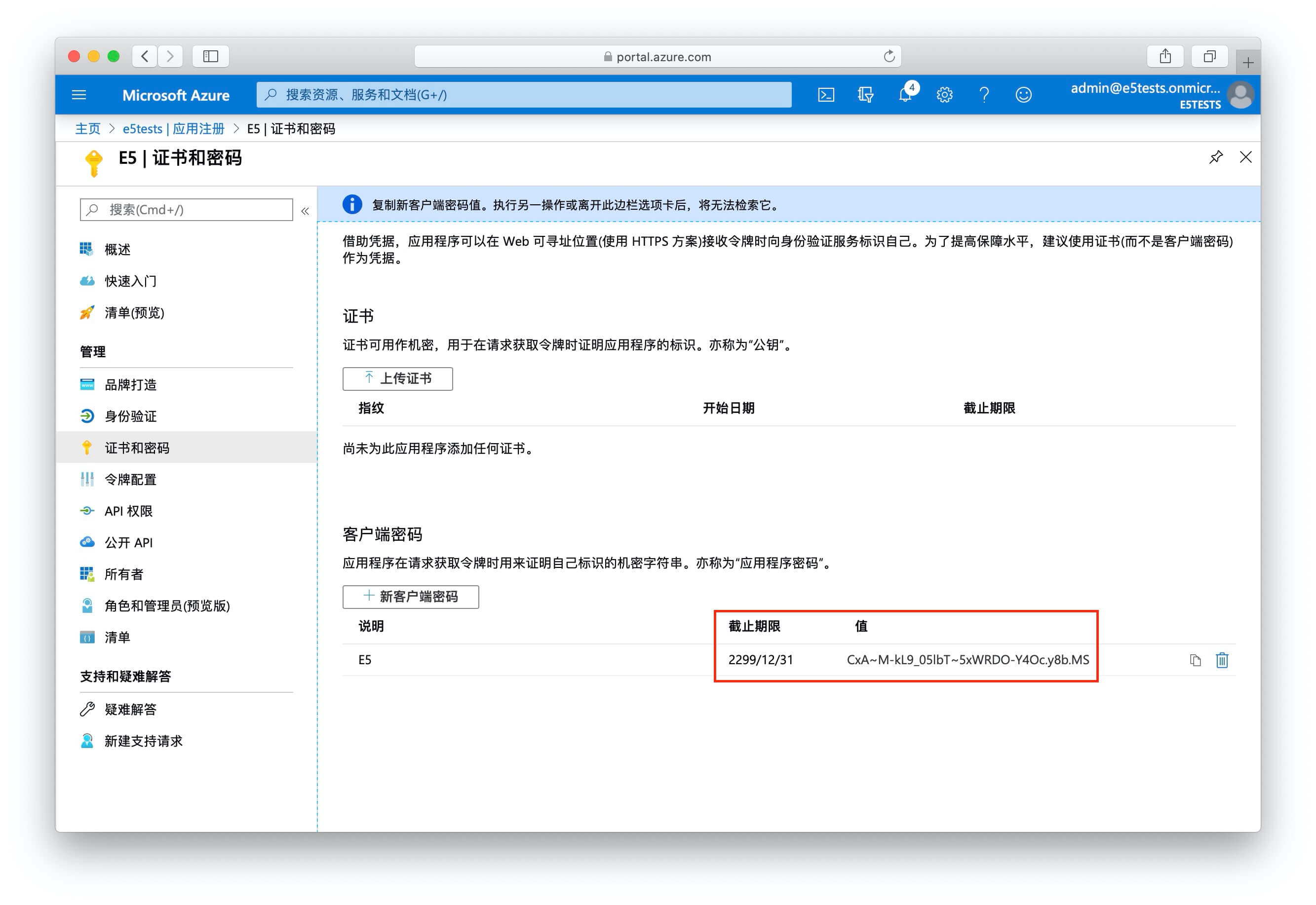Click the 说明 column header
The height and width of the screenshot is (905, 1316).
pos(371,627)
